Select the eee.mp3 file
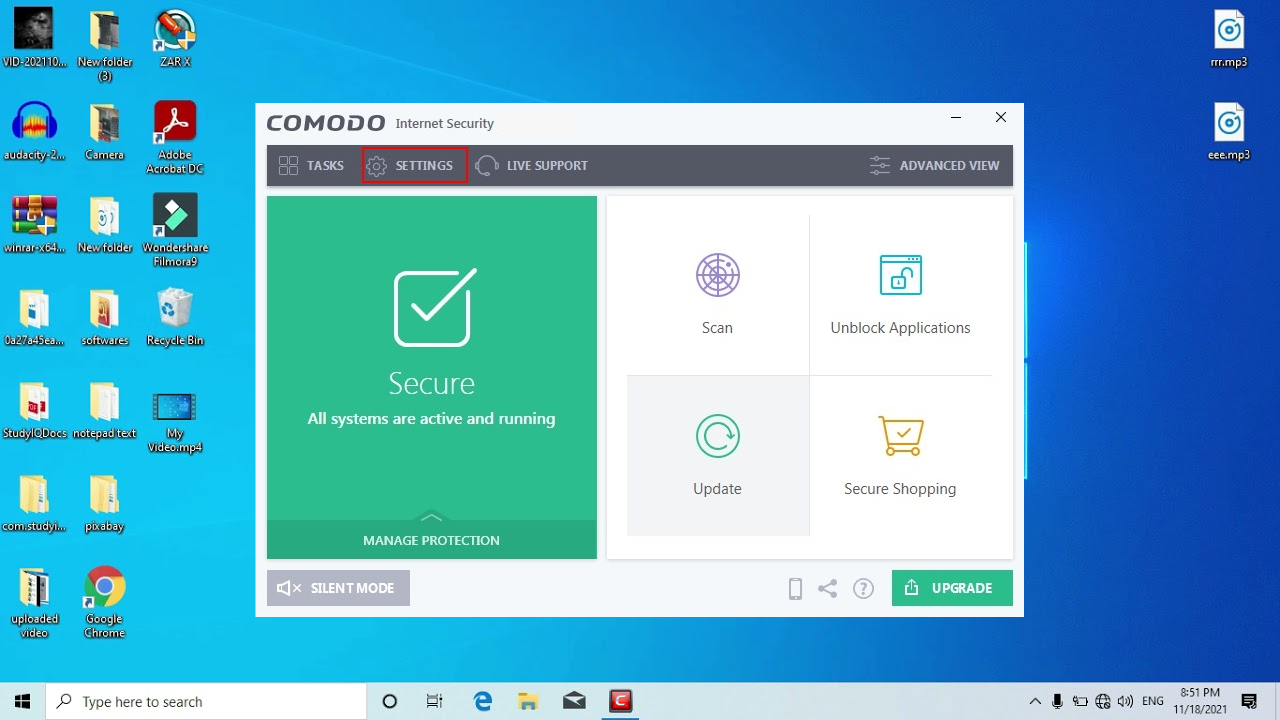 1229,132
